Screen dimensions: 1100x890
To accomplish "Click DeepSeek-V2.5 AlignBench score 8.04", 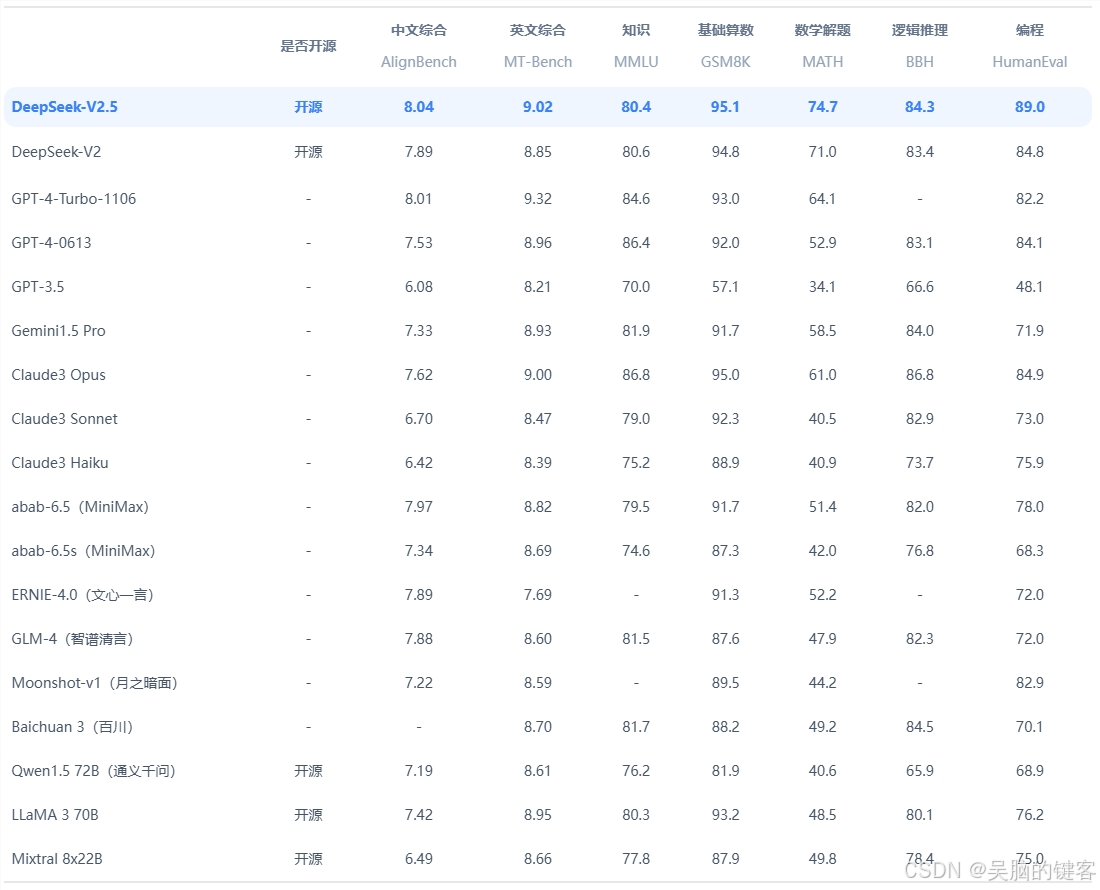I will pos(419,107).
